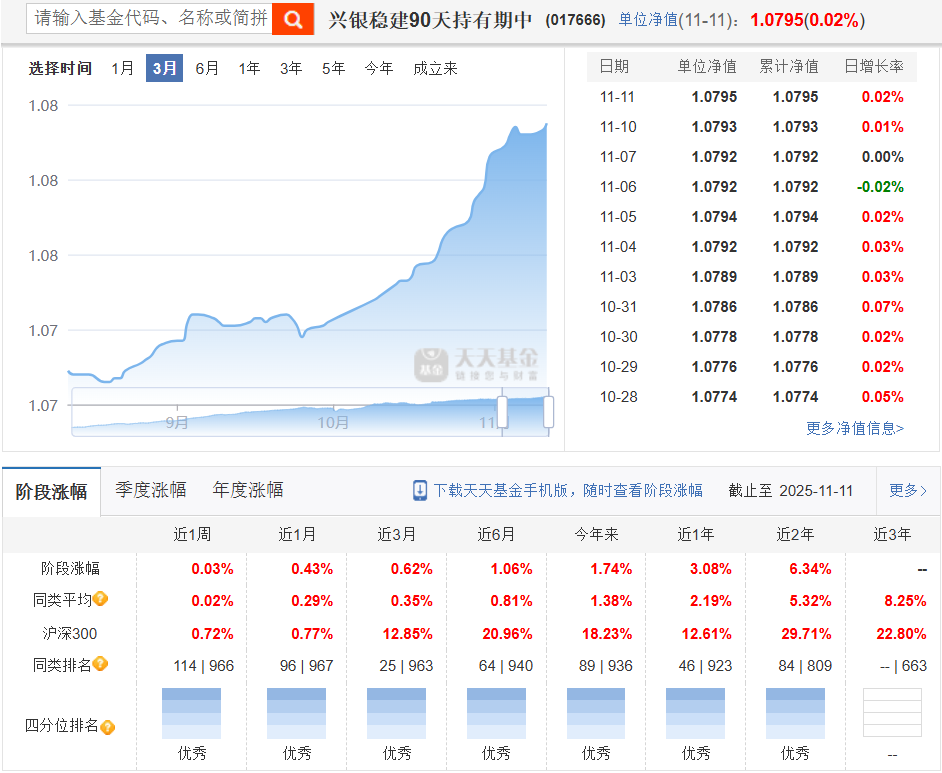Click the 近3月 quartile ranking bar
The width and height of the screenshot is (942, 773).
click(397, 714)
